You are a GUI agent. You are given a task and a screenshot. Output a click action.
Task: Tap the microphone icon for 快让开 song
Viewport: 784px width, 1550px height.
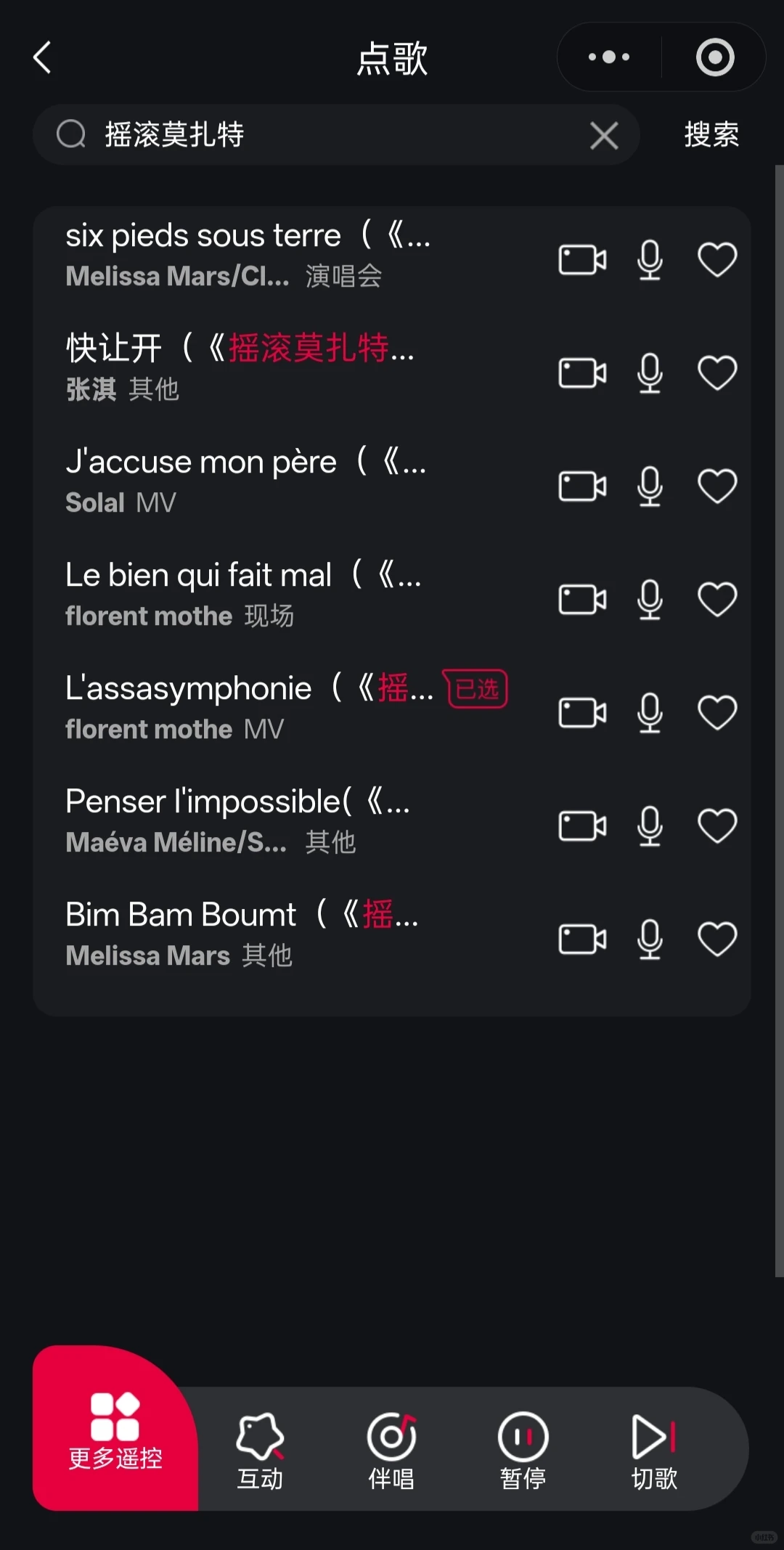(x=650, y=373)
